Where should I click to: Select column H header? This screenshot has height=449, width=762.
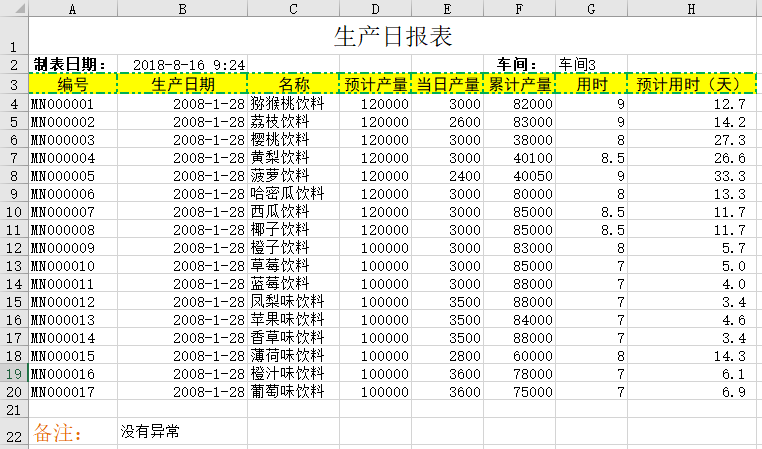[691, 9]
